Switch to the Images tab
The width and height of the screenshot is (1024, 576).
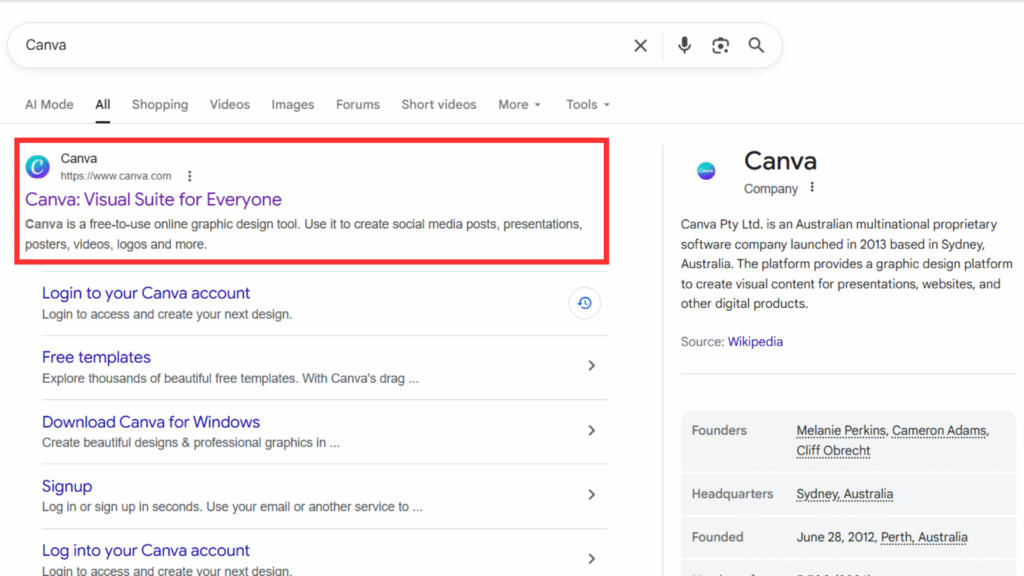(292, 105)
